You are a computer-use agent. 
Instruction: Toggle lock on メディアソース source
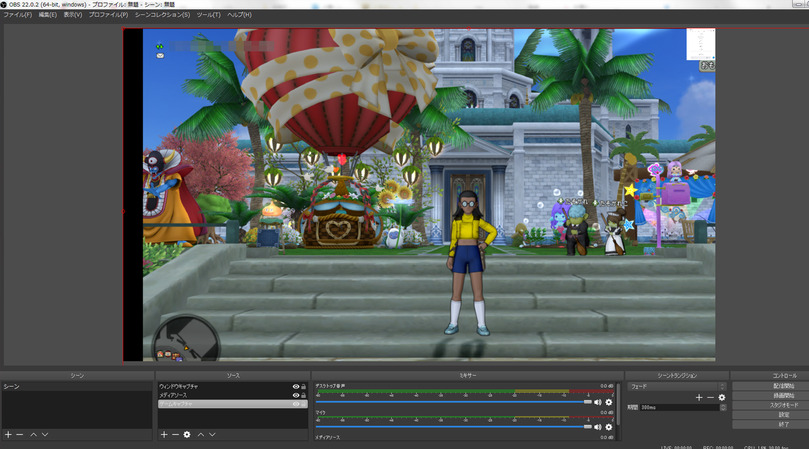coord(303,395)
